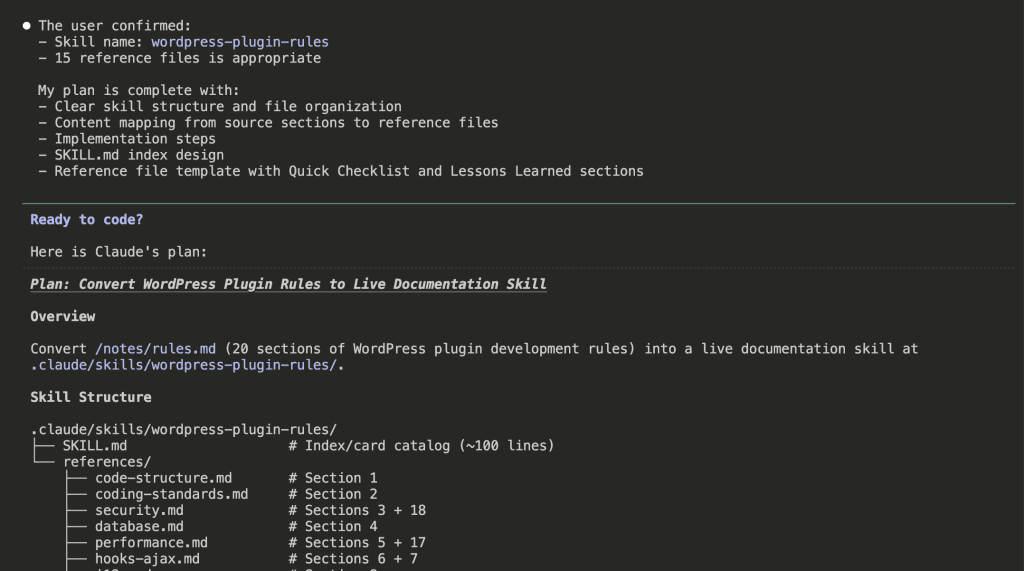Click 'My plan is complete with:' line
The height and width of the screenshot is (571, 1024).
click(138, 90)
